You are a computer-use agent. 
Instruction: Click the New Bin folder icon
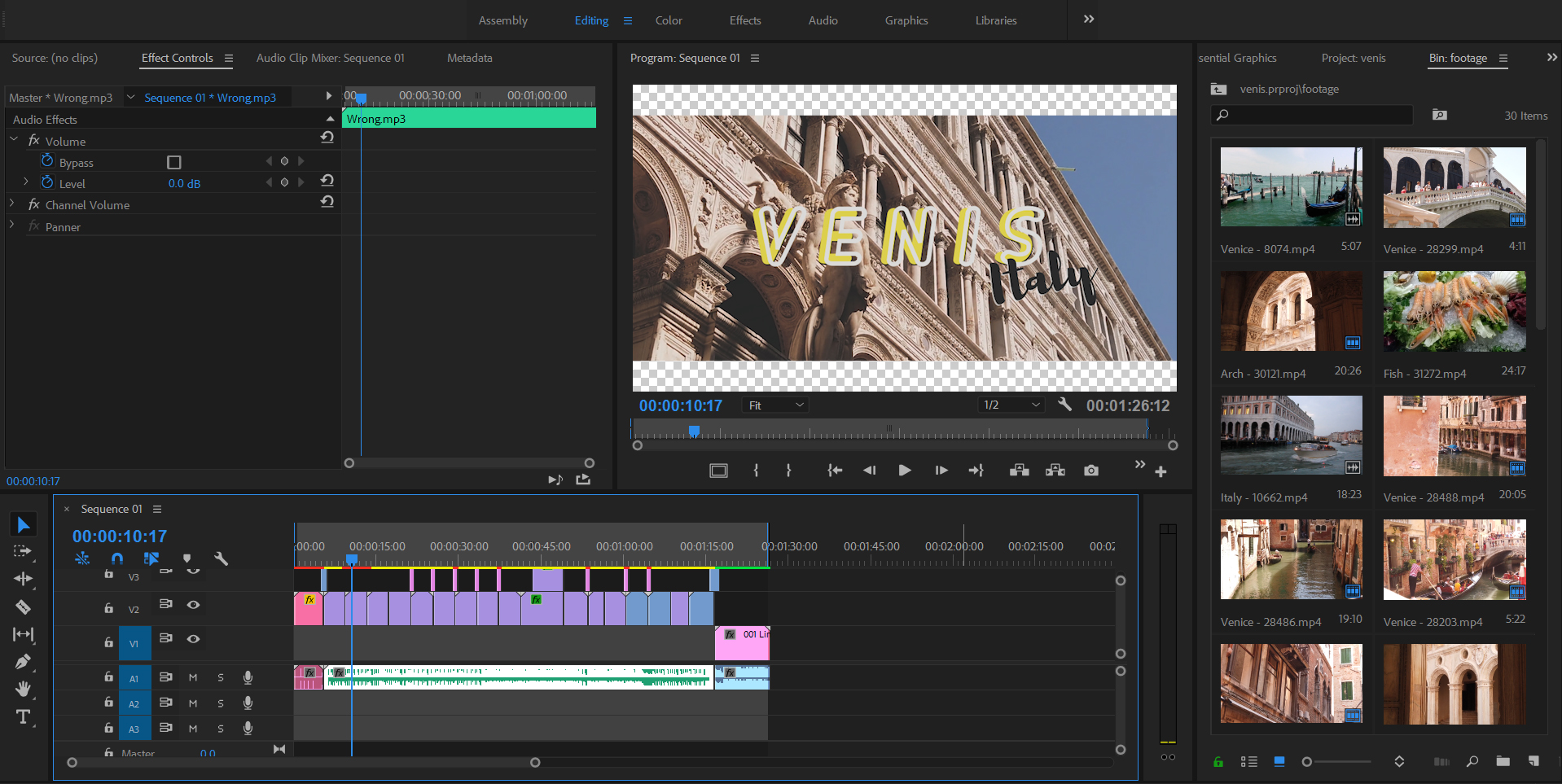1503,761
